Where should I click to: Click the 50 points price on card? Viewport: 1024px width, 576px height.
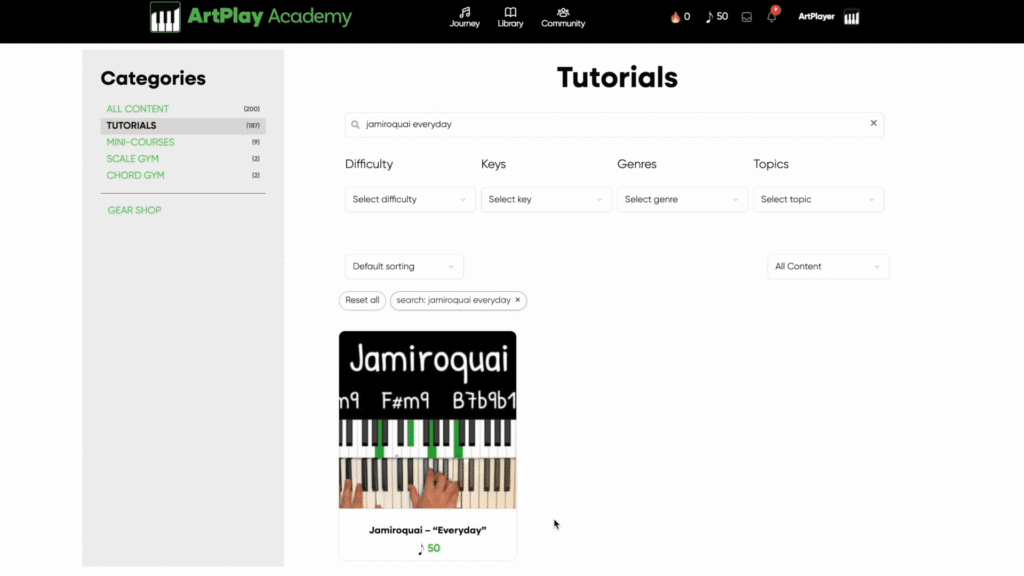[429, 549]
